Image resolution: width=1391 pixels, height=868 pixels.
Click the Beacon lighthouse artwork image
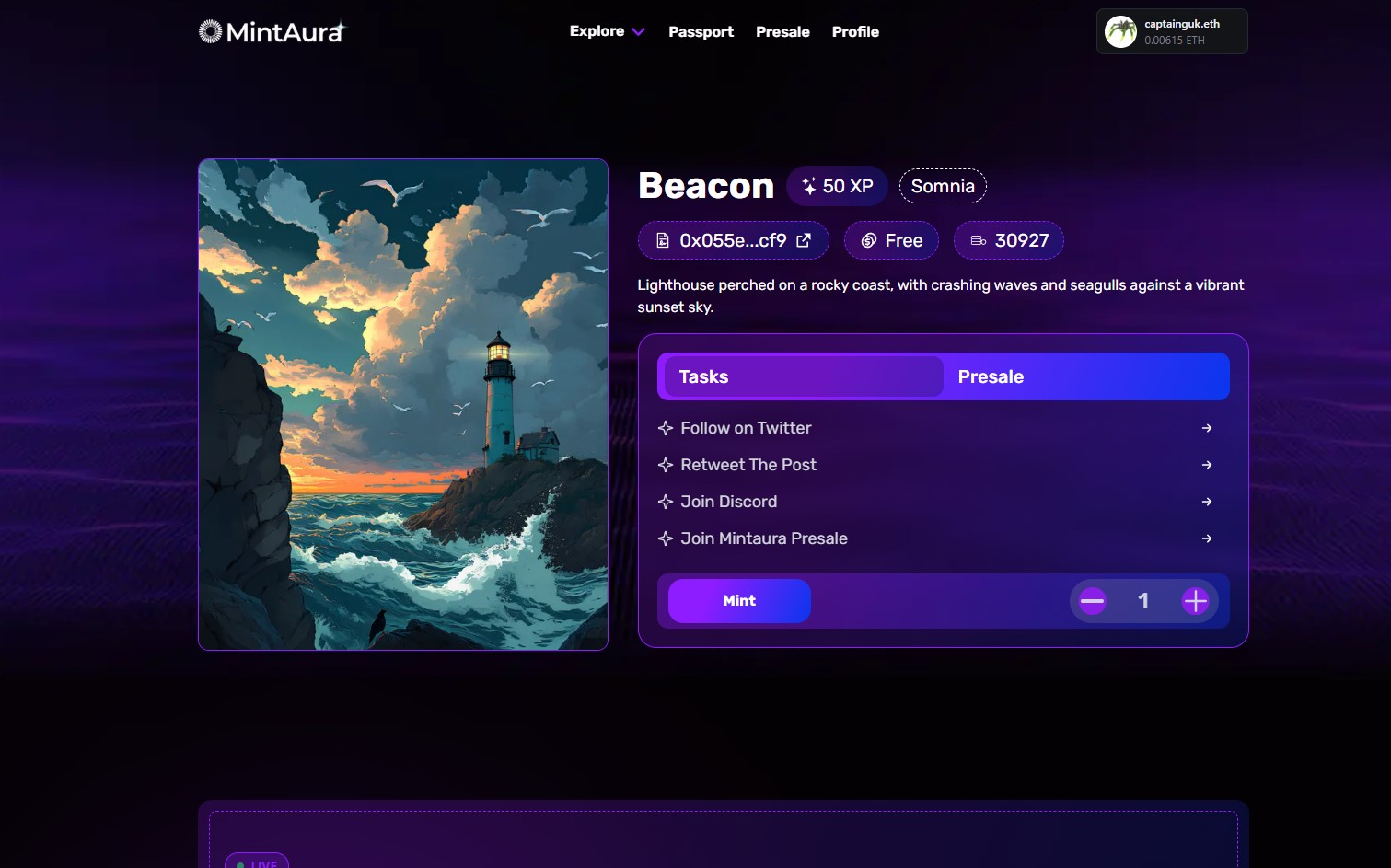pos(403,404)
